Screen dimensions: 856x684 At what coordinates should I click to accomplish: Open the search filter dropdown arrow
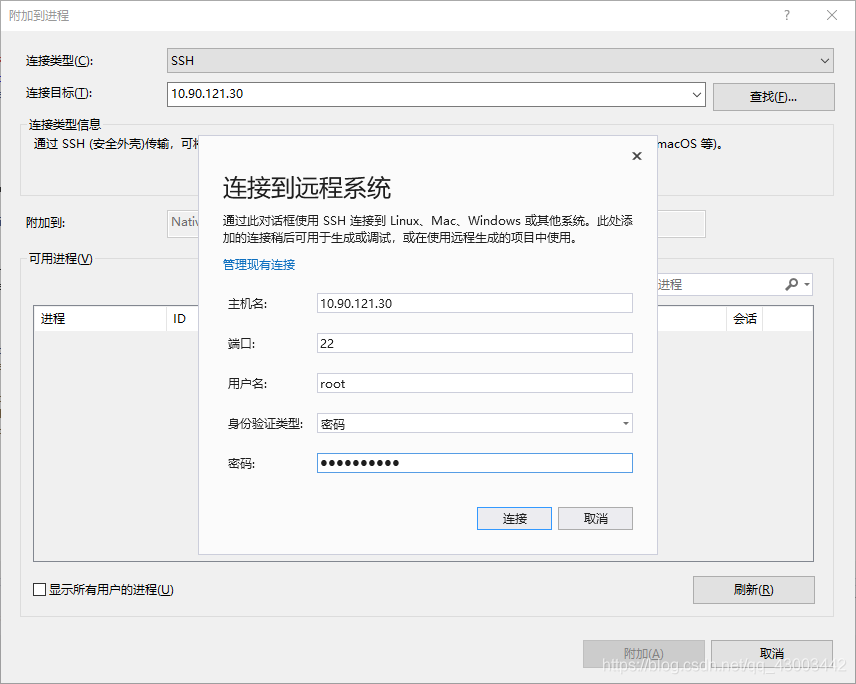click(x=806, y=284)
